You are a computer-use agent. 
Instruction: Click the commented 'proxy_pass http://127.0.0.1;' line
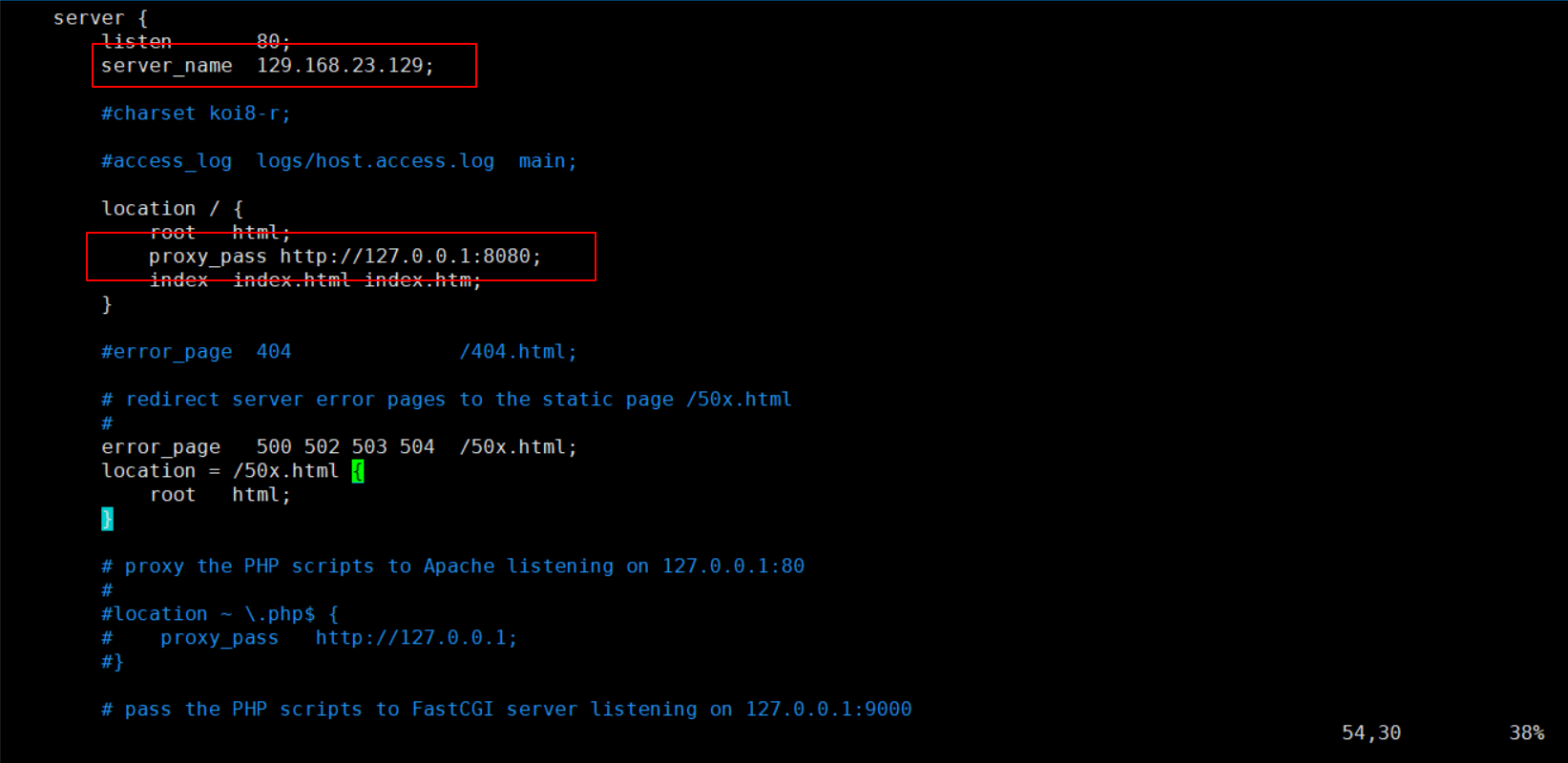coord(309,638)
